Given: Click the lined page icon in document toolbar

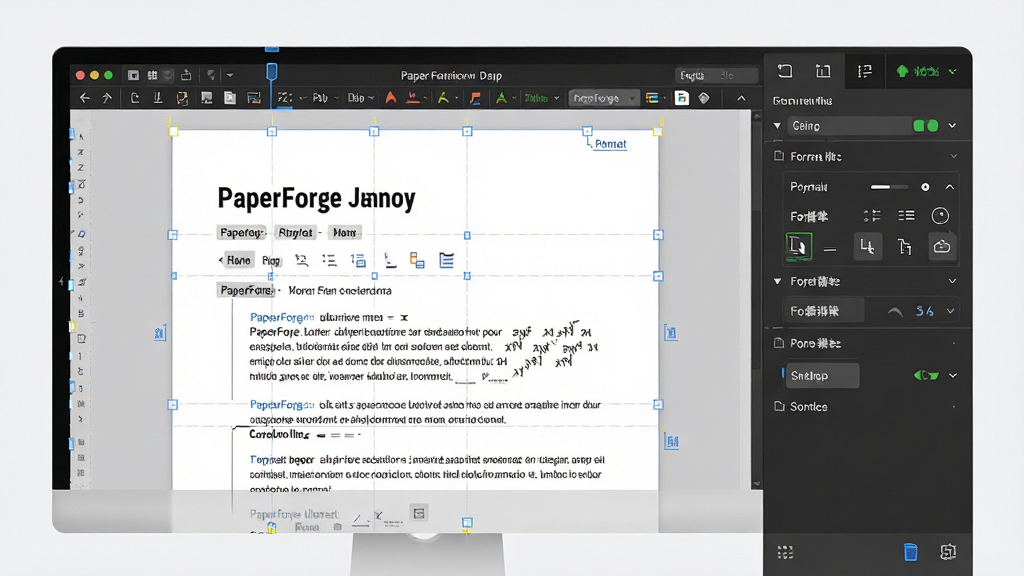Looking at the screenshot, I should (446, 261).
